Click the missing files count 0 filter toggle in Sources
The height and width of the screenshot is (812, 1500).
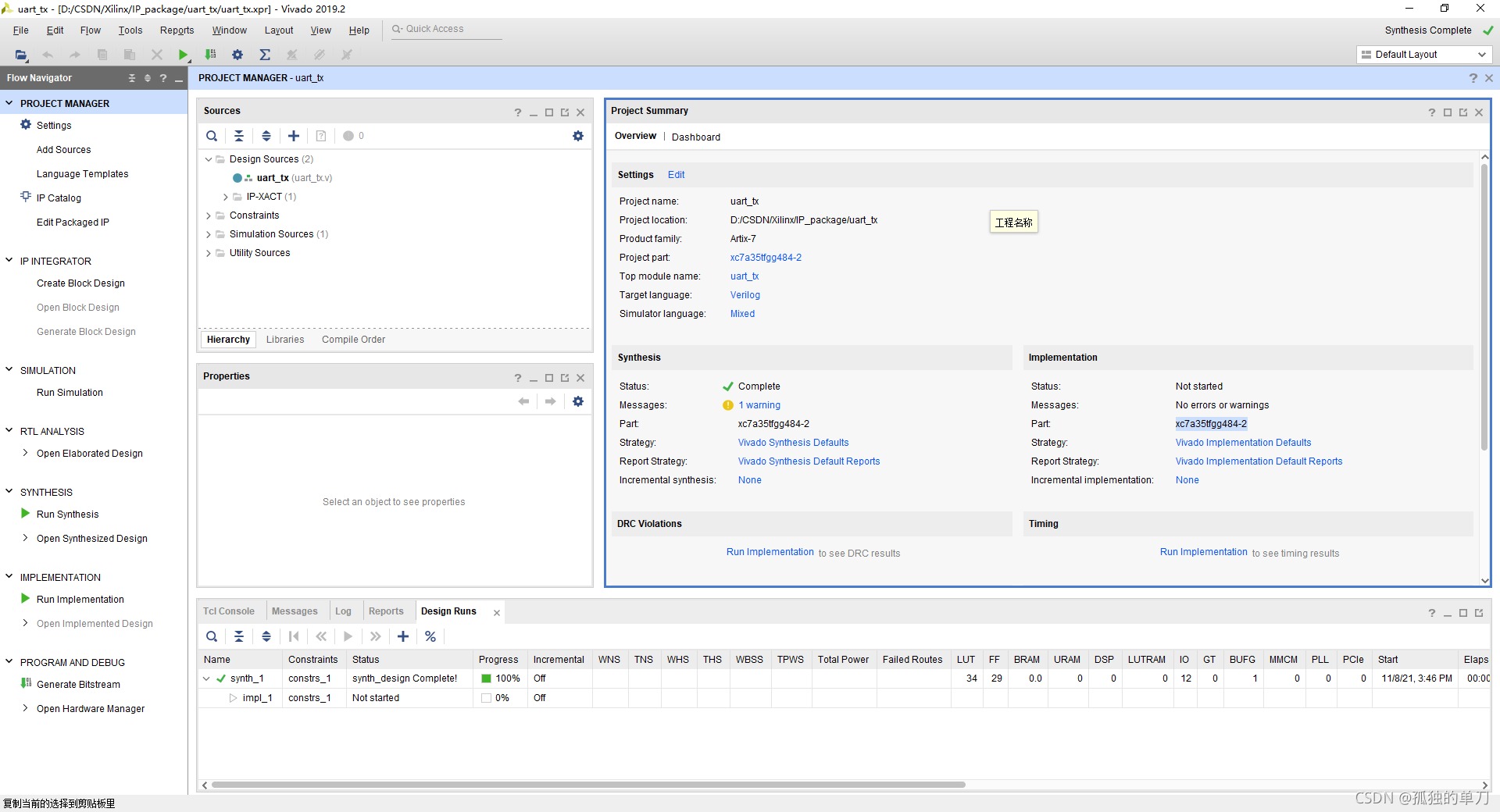(x=354, y=136)
